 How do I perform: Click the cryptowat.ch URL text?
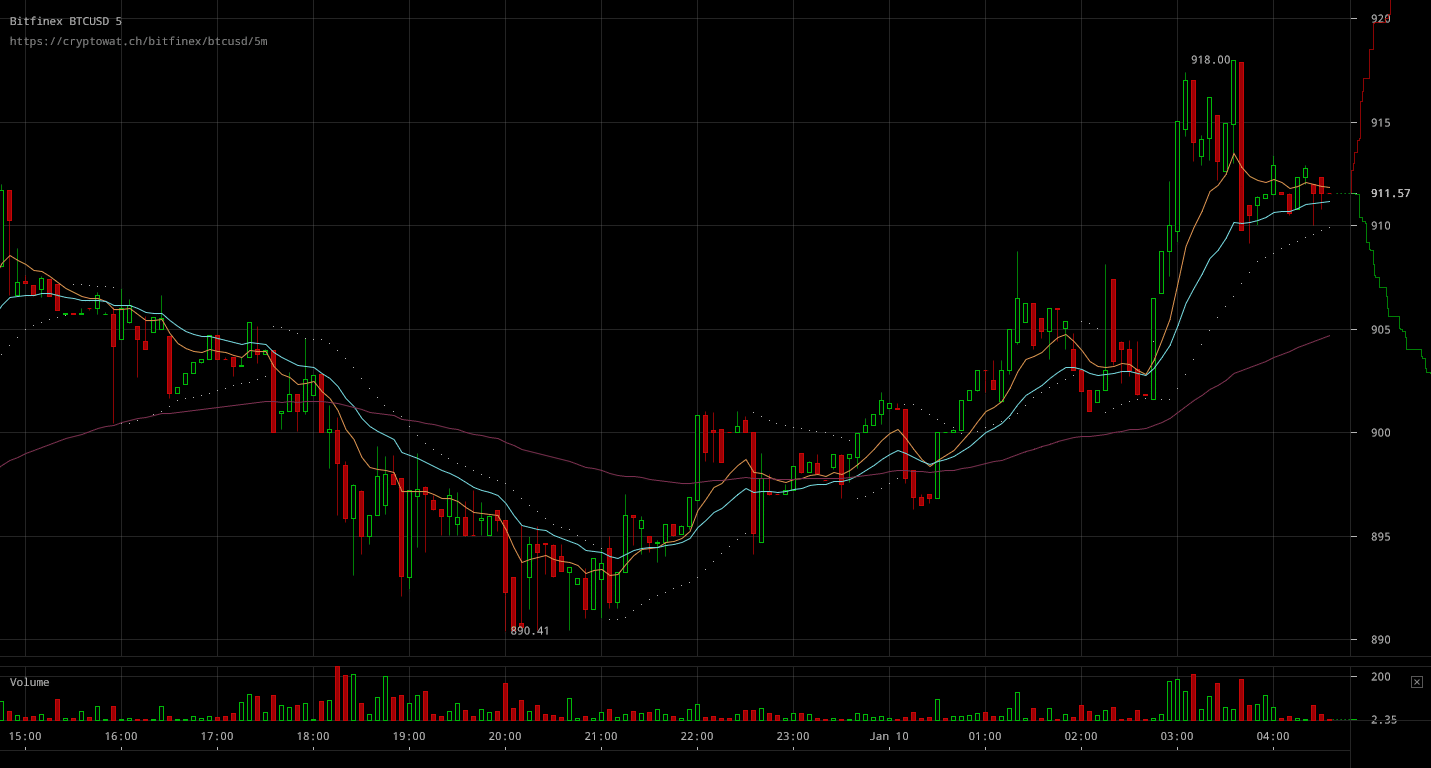pyautogui.click(x=139, y=41)
